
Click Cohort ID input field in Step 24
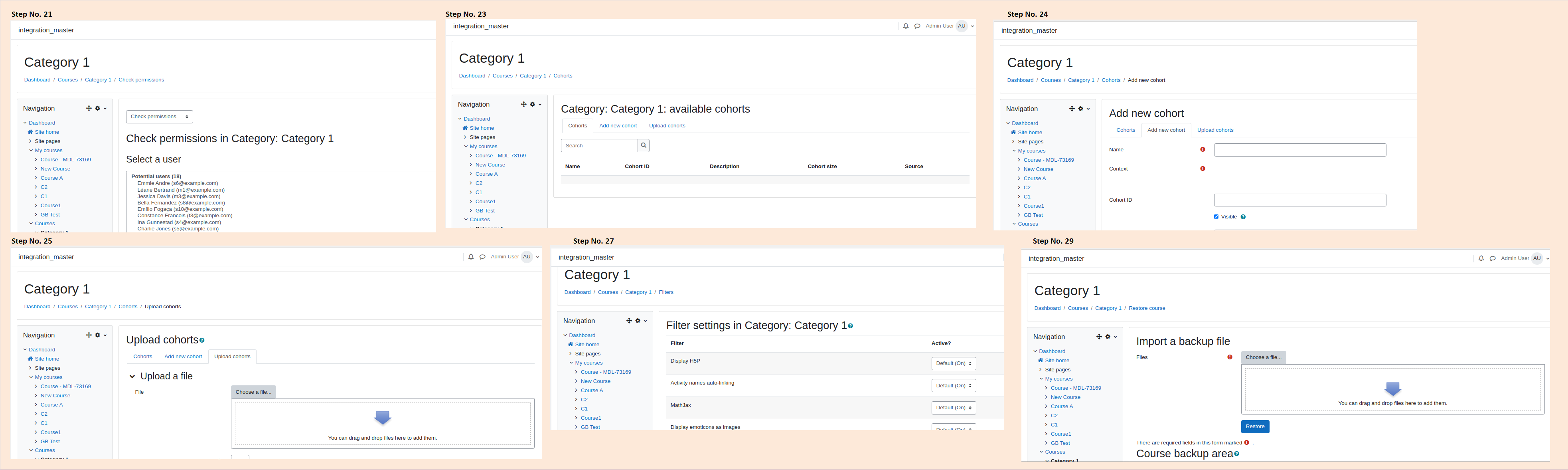click(x=1300, y=200)
